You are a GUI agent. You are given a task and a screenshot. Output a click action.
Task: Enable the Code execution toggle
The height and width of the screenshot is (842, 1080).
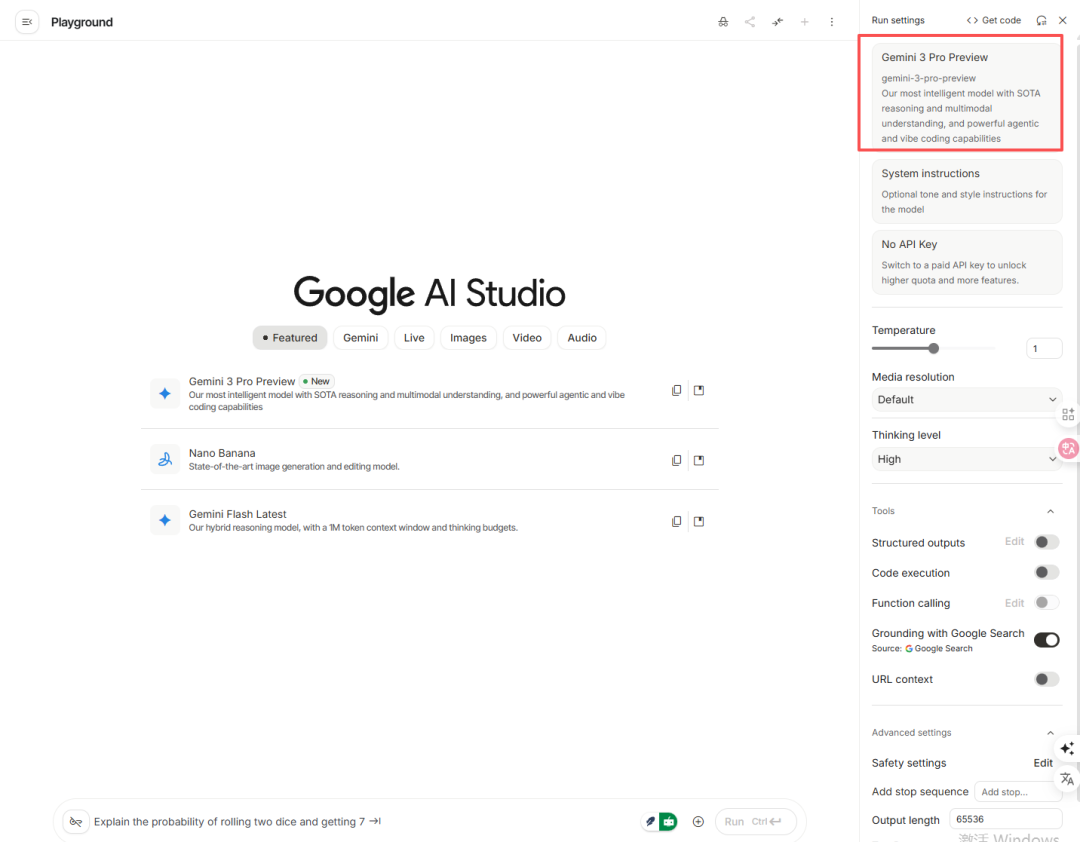(1046, 573)
